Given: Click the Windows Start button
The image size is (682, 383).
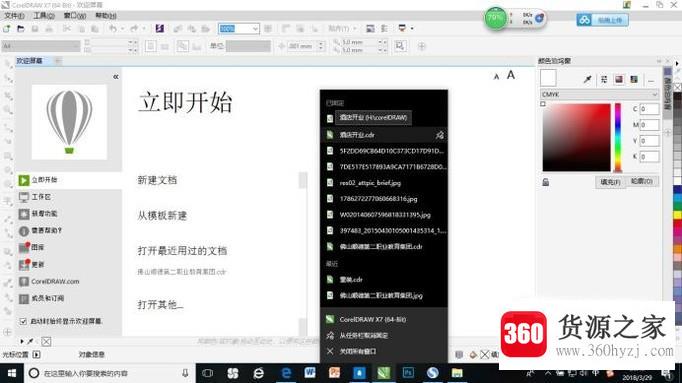Looking at the screenshot, I should (11, 373).
